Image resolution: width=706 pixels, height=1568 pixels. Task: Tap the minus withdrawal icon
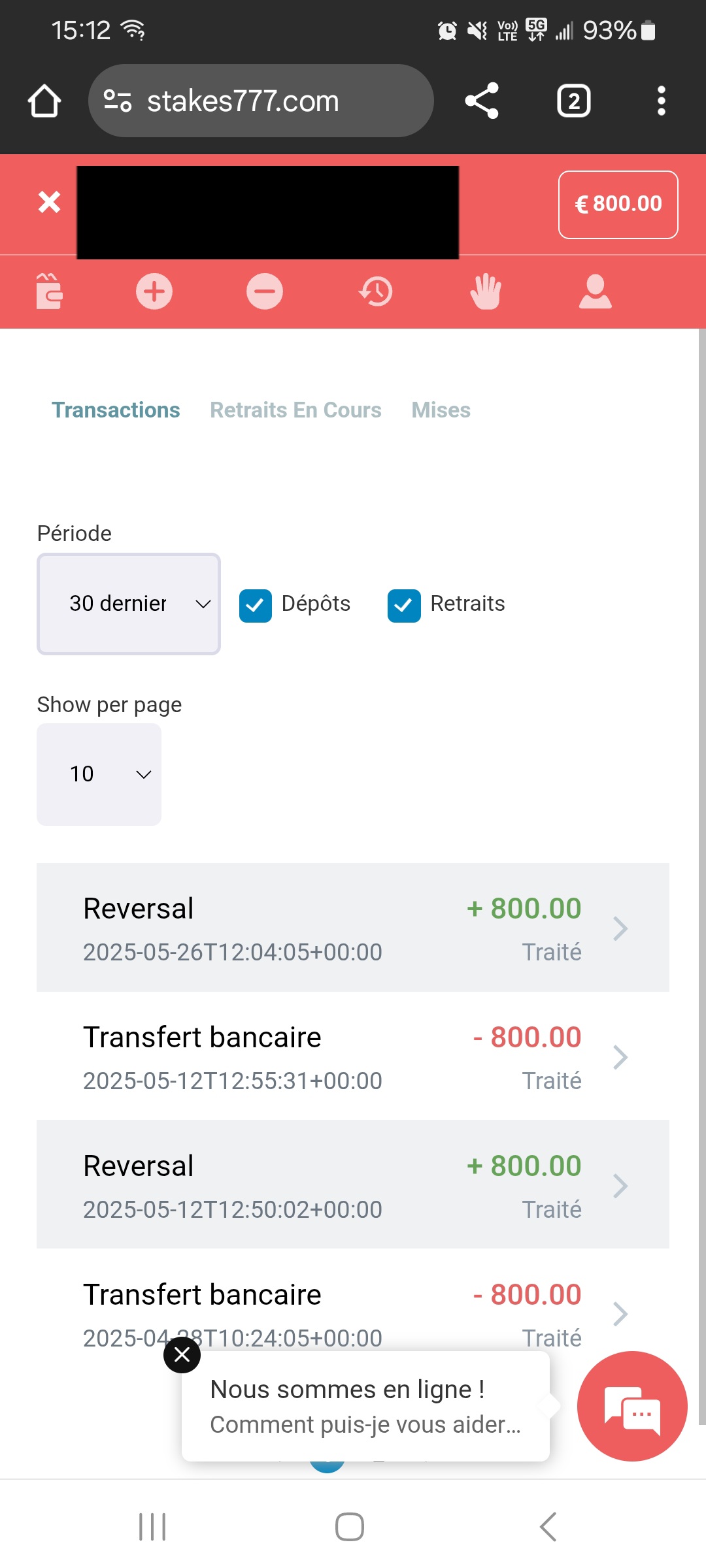[x=265, y=291]
